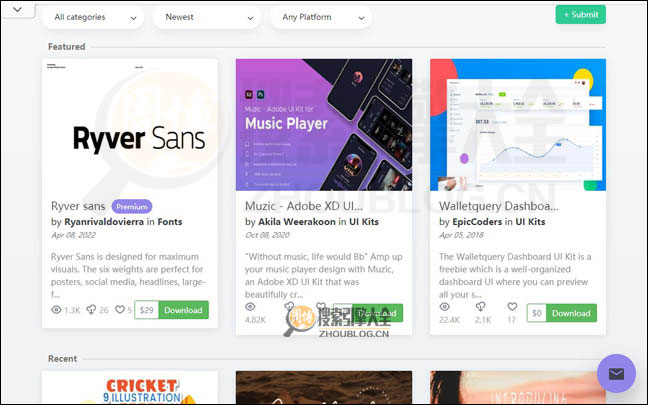Open the Newest sort dropdown
This screenshot has height=405, width=648.
click(207, 17)
